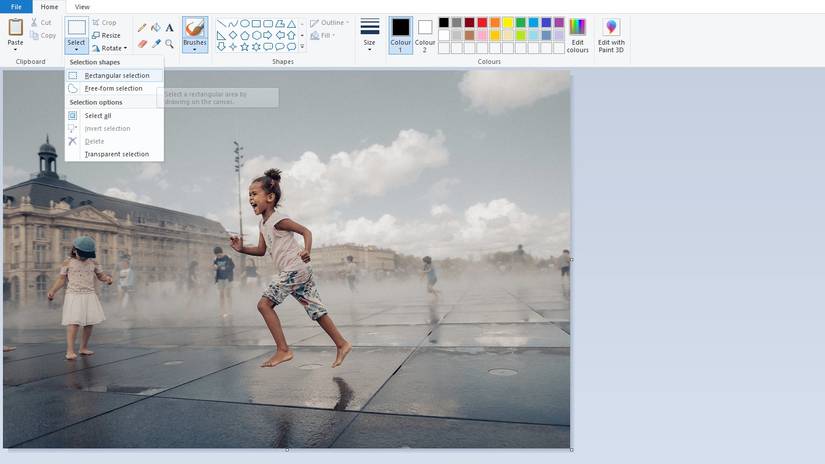Pick the red colour swatch
Viewport: 825px width, 464px height.
[x=482, y=23]
